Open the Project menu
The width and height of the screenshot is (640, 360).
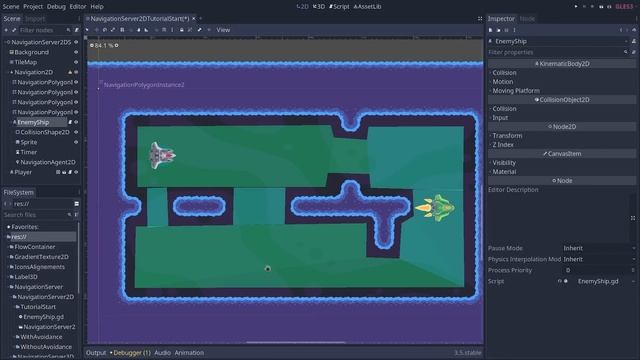(33, 7)
